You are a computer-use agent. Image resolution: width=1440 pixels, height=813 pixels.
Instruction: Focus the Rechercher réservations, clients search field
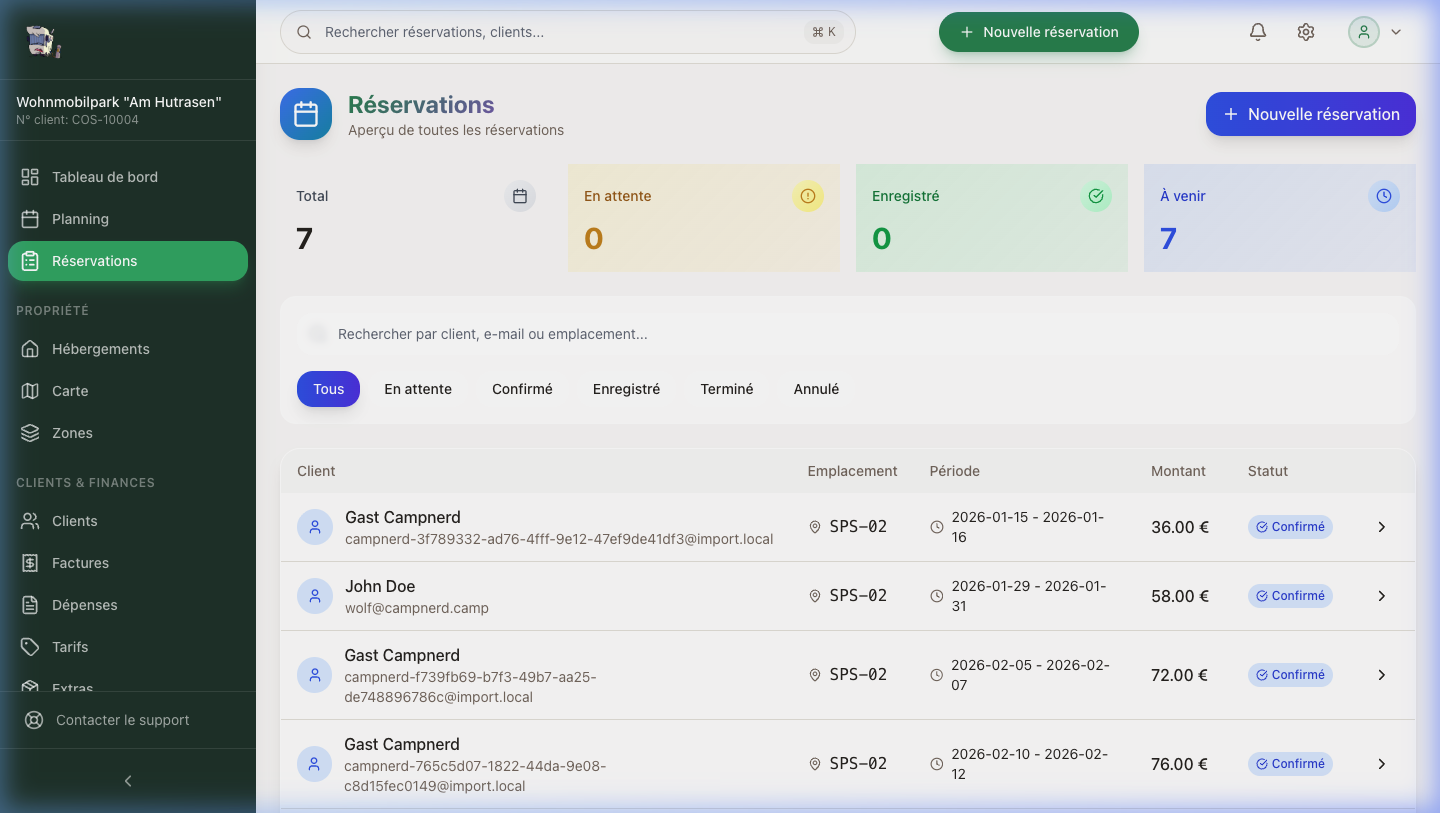[x=568, y=32]
